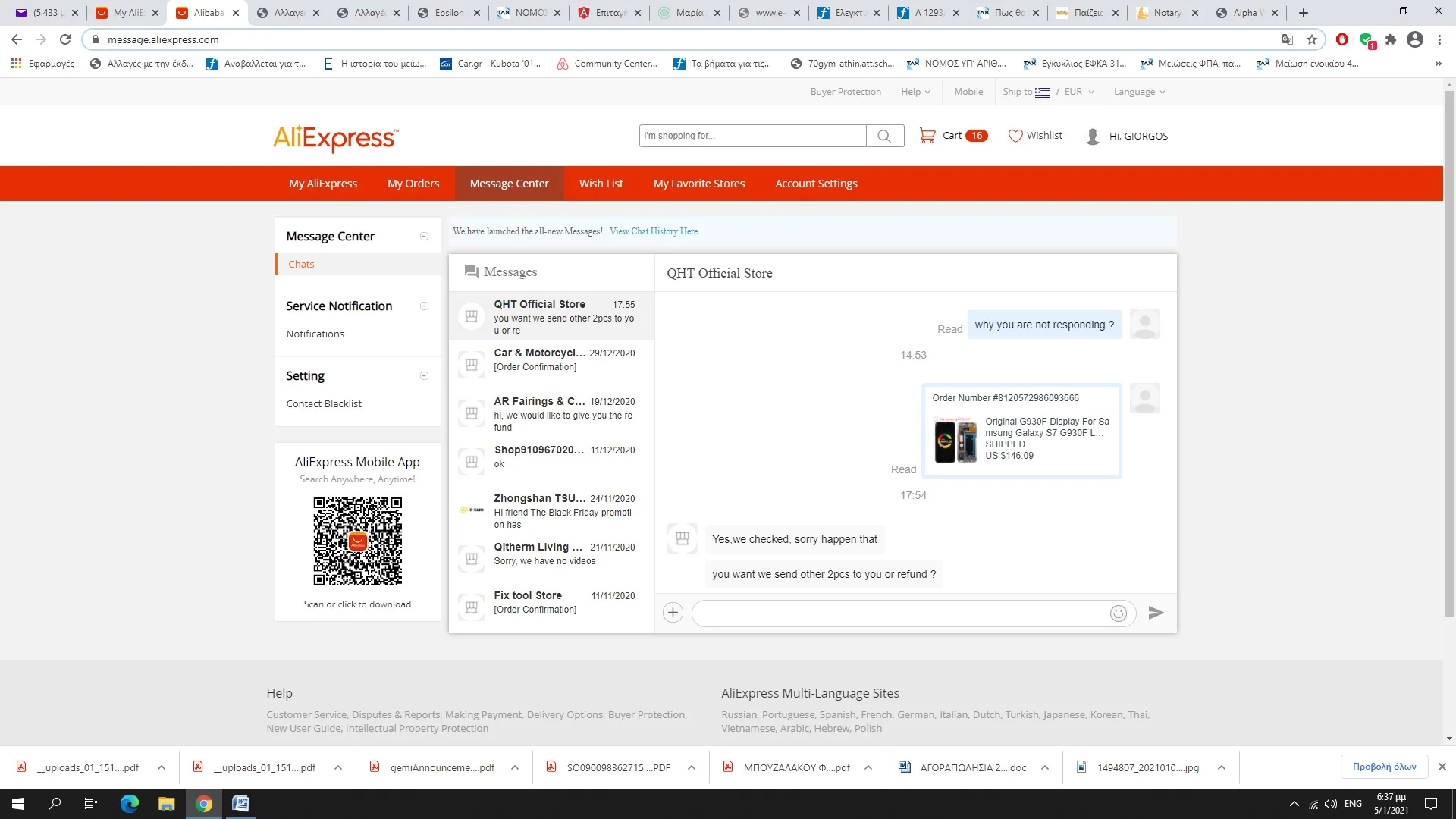Click the AliExpress app QR code
This screenshot has width=1456, height=819.
[x=357, y=541]
